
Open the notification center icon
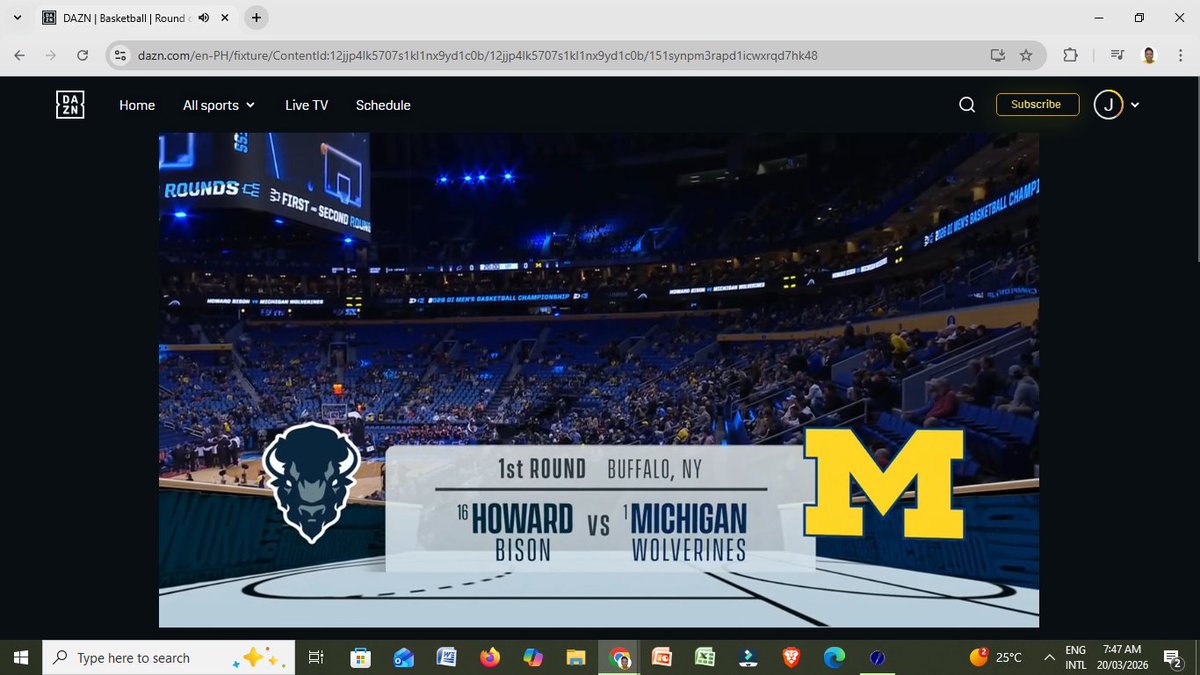1173,657
